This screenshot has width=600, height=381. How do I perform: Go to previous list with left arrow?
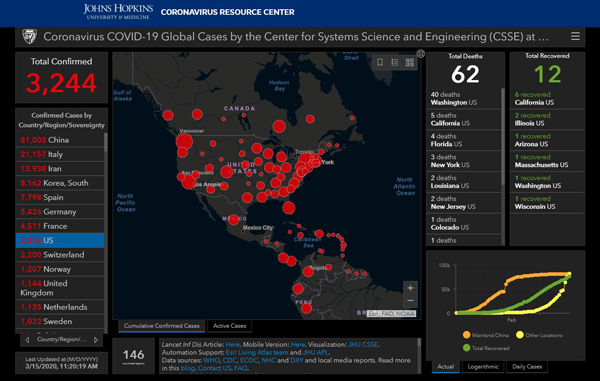point(27,340)
